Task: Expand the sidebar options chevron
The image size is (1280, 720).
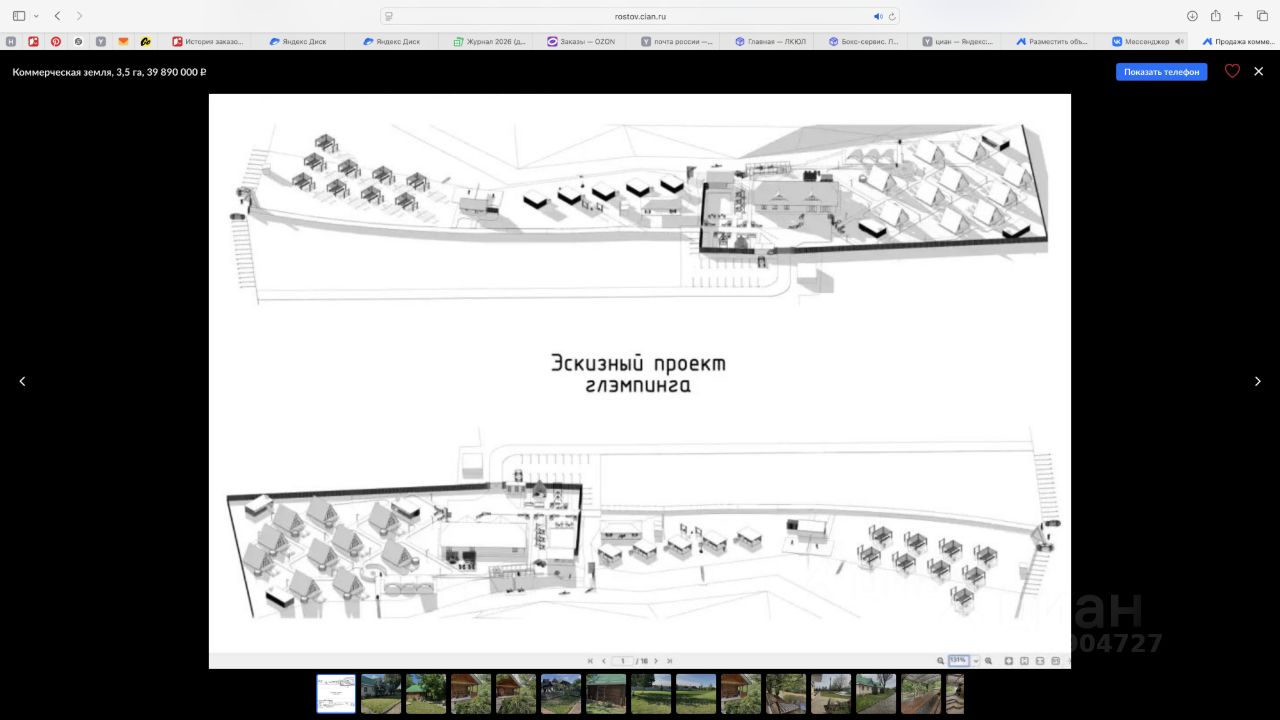Action: (36, 16)
